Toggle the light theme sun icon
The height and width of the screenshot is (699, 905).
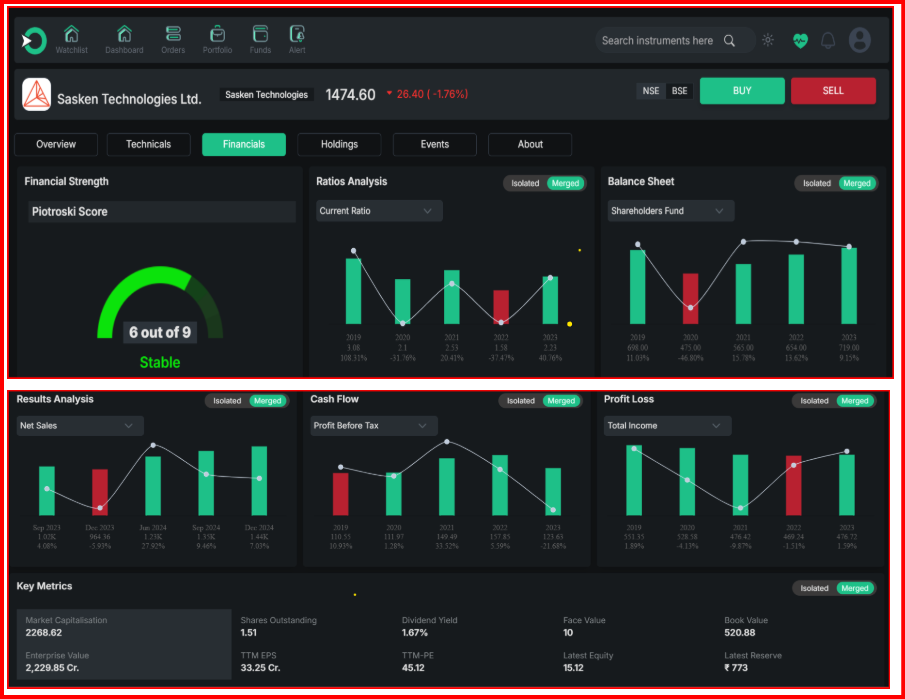[x=768, y=40]
